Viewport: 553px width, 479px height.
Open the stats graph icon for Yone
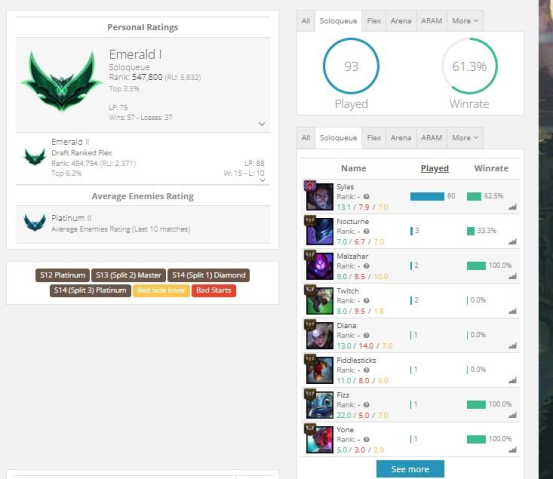click(x=512, y=450)
